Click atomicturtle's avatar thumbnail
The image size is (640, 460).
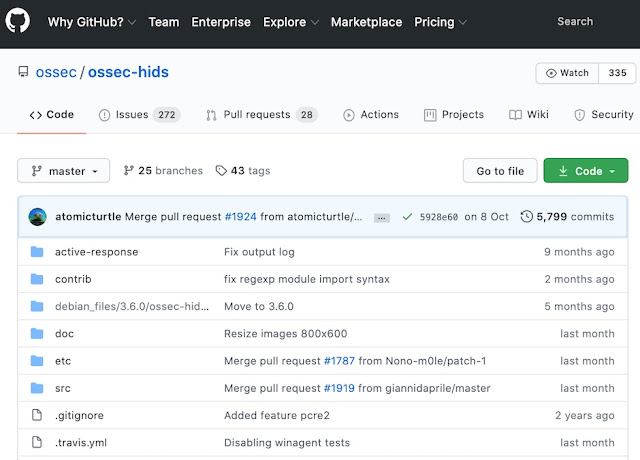tap(37, 216)
